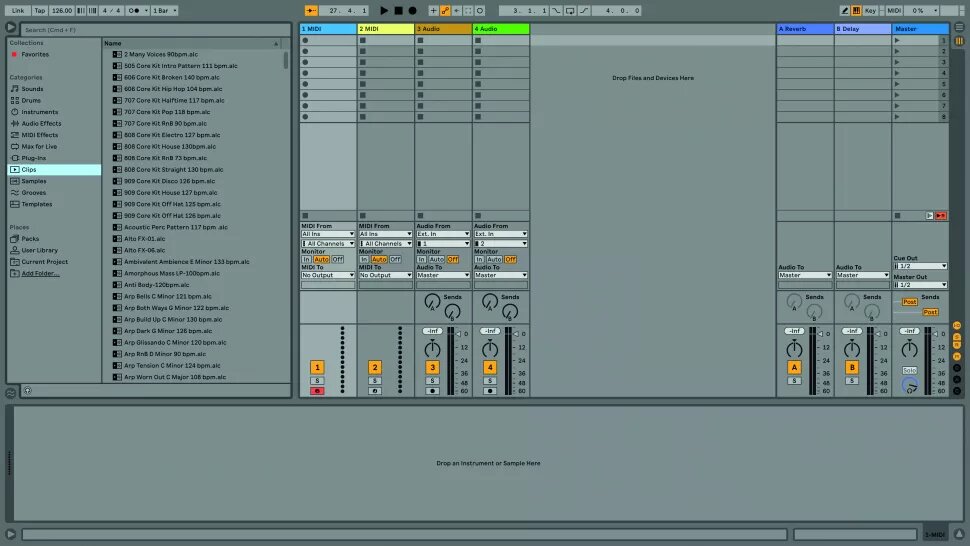Image resolution: width=970 pixels, height=546 pixels.
Task: Open Audio To dropdown on track 3
Action: pyautogui.click(x=443, y=275)
